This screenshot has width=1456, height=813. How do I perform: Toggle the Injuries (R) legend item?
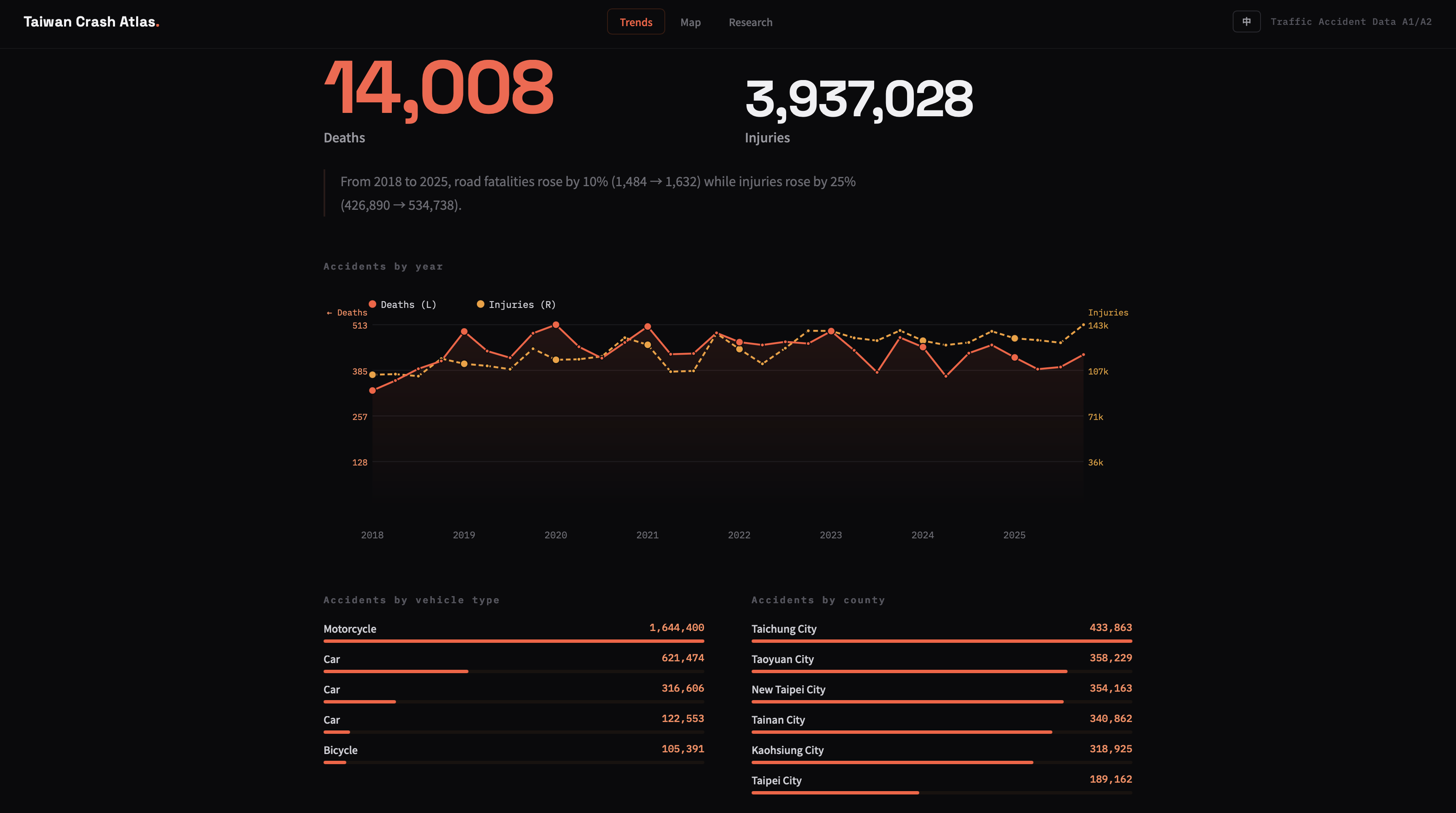[x=516, y=305]
